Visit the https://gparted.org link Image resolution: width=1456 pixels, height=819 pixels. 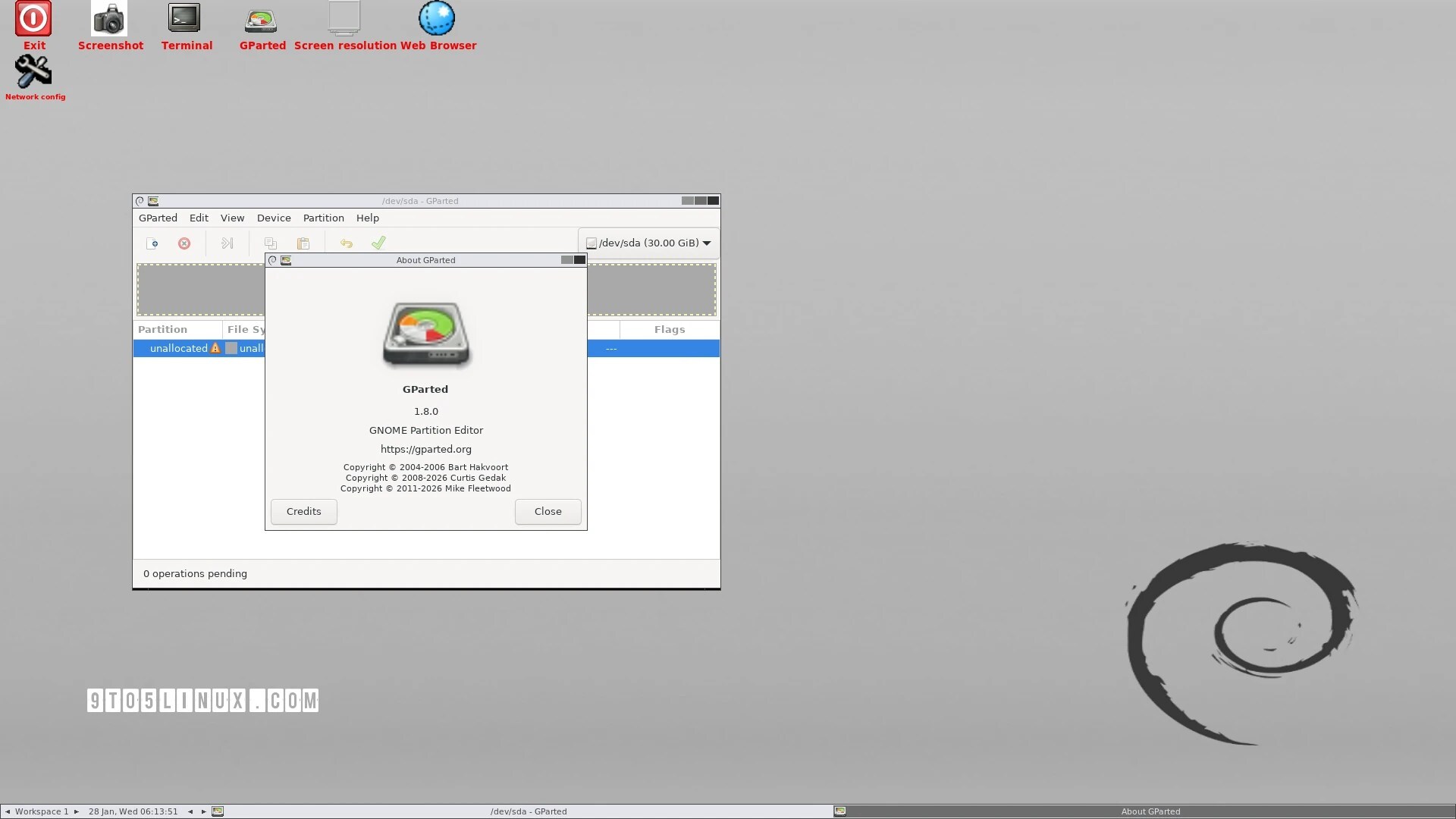(x=425, y=448)
